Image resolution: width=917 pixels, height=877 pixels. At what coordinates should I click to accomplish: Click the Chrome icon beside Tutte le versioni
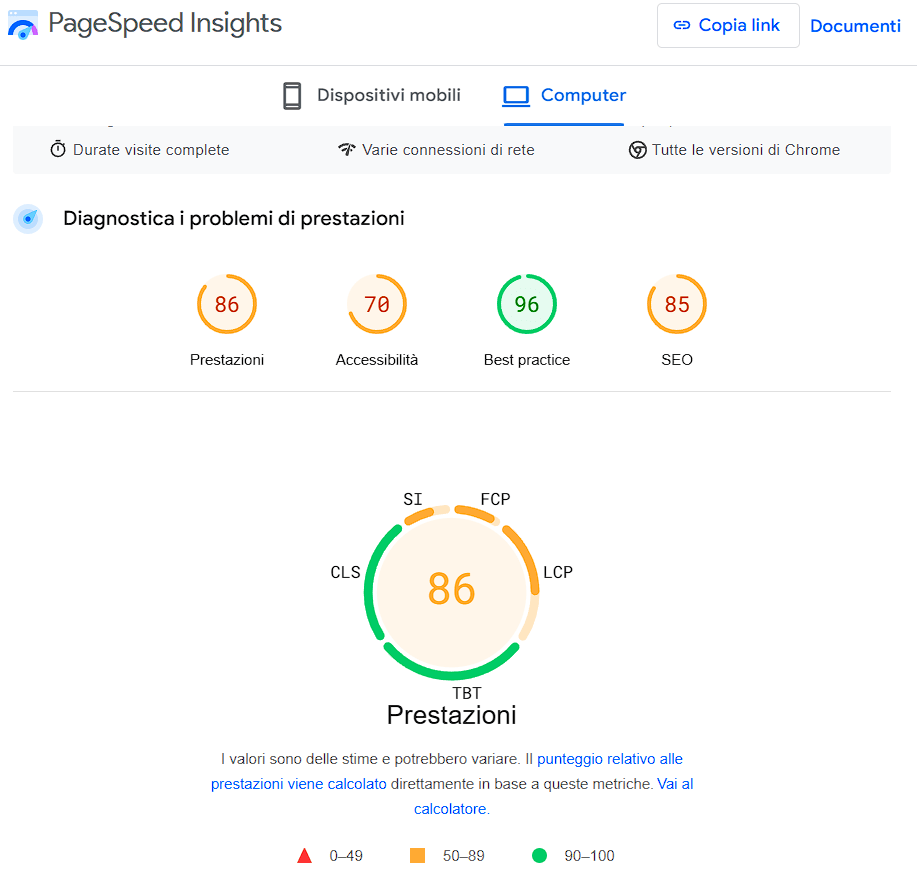coord(637,150)
